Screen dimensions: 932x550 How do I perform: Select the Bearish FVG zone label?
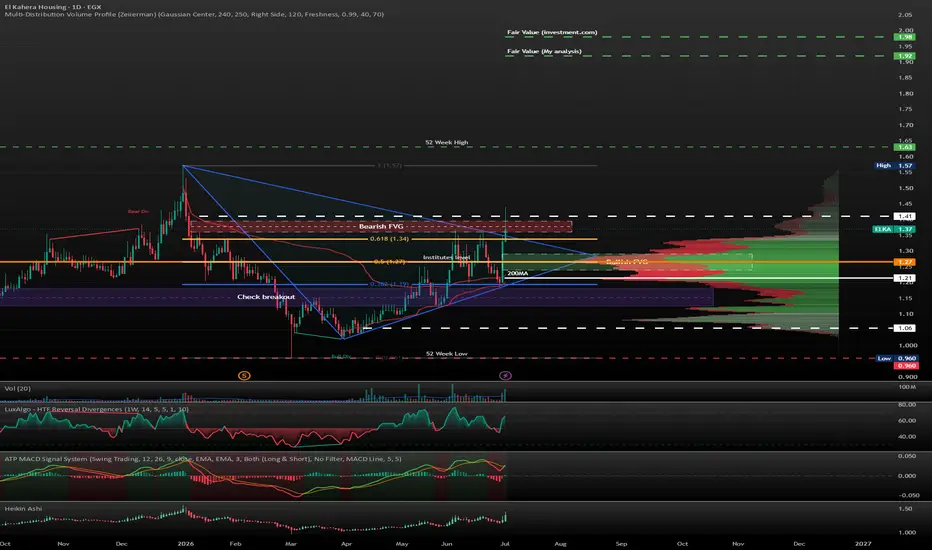point(381,227)
